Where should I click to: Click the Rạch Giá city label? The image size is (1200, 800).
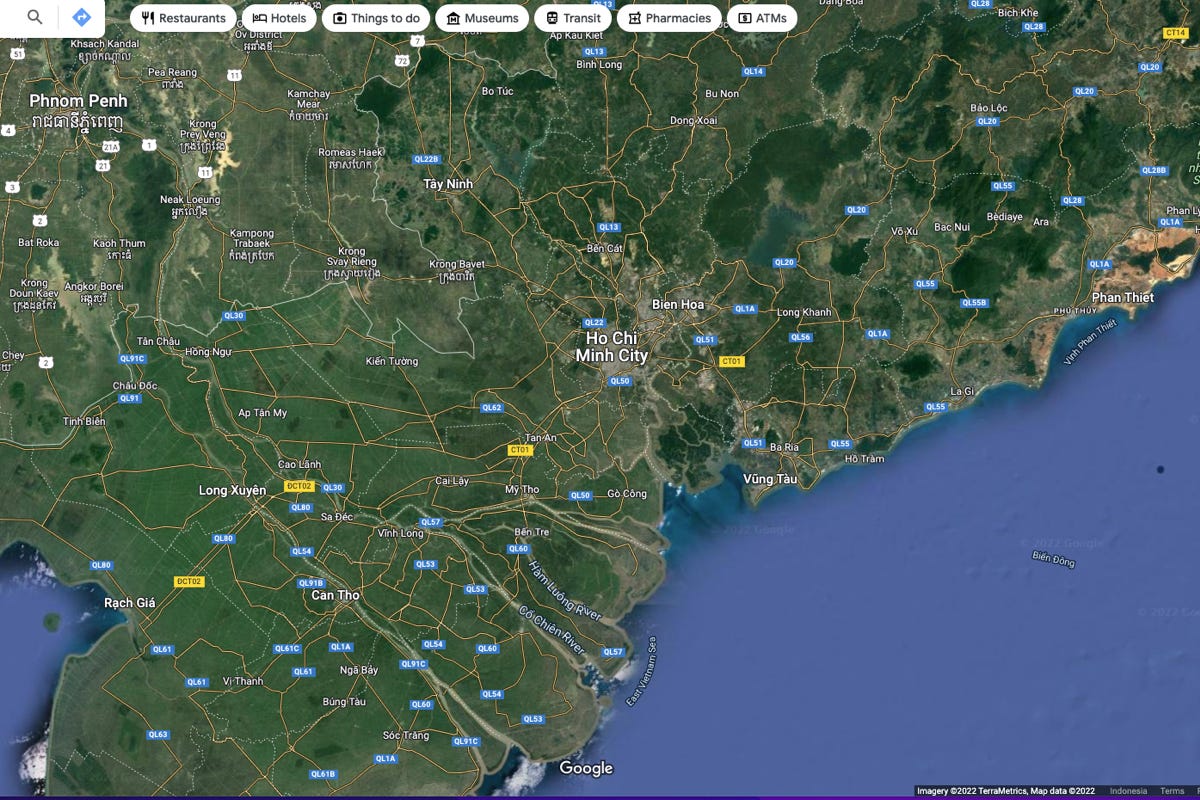(x=130, y=603)
